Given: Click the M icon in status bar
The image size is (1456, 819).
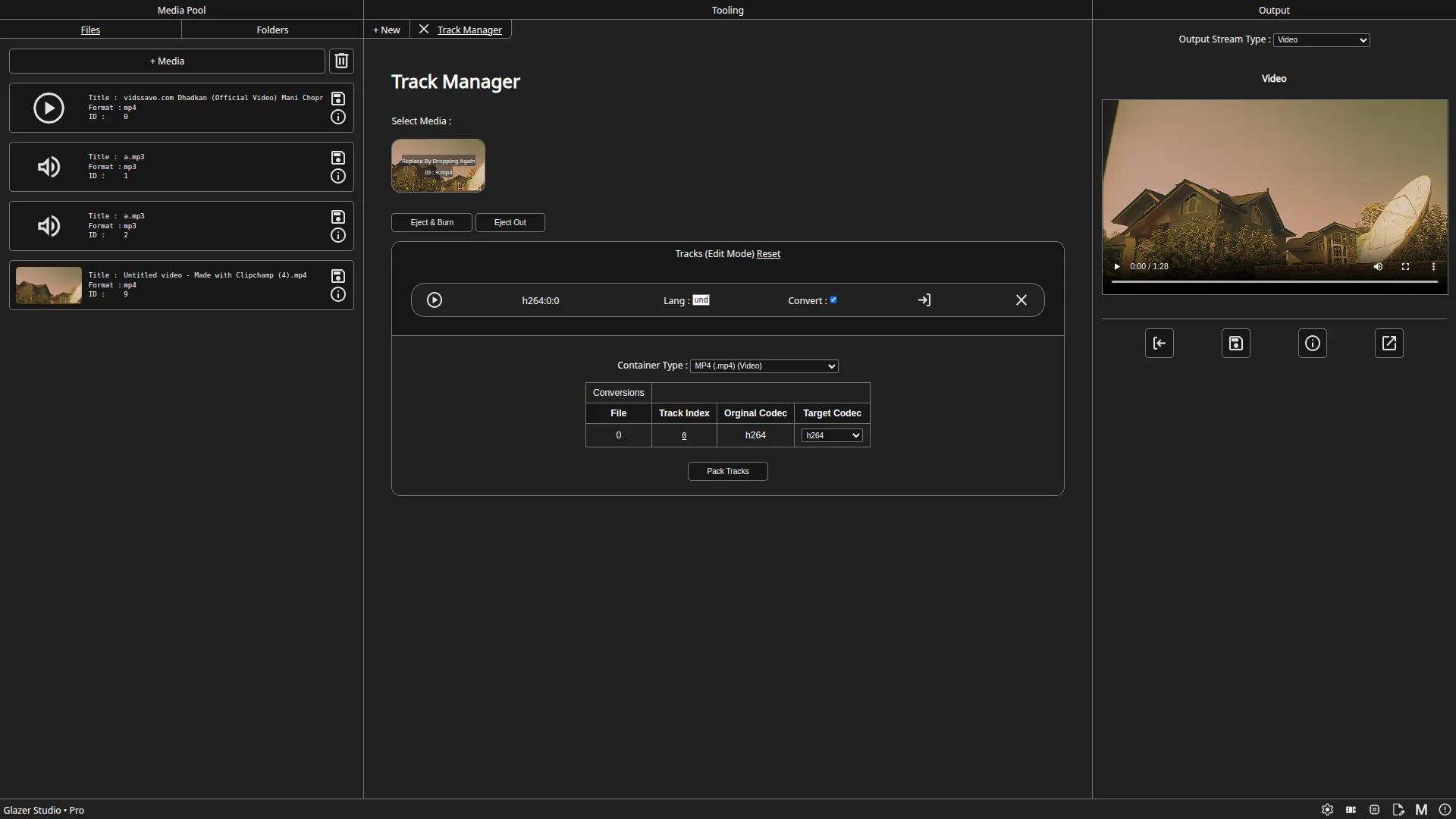Looking at the screenshot, I should [x=1421, y=810].
